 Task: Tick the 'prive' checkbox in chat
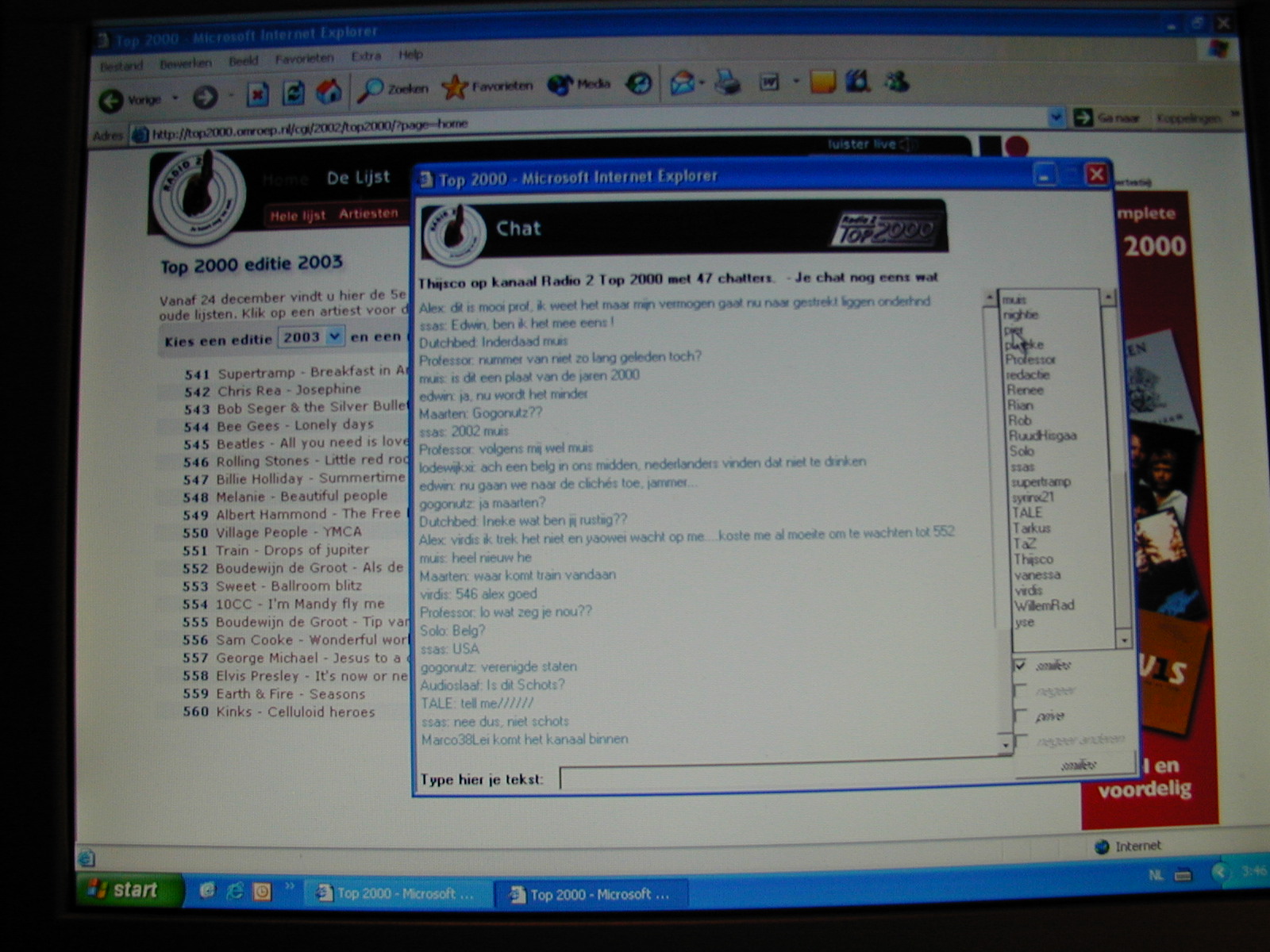tap(1021, 716)
